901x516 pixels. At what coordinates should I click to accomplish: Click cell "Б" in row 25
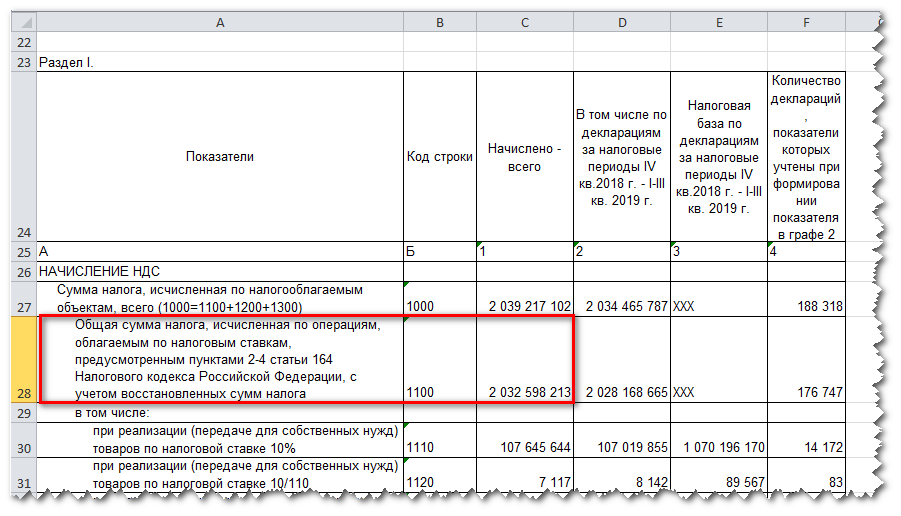pyautogui.click(x=440, y=252)
